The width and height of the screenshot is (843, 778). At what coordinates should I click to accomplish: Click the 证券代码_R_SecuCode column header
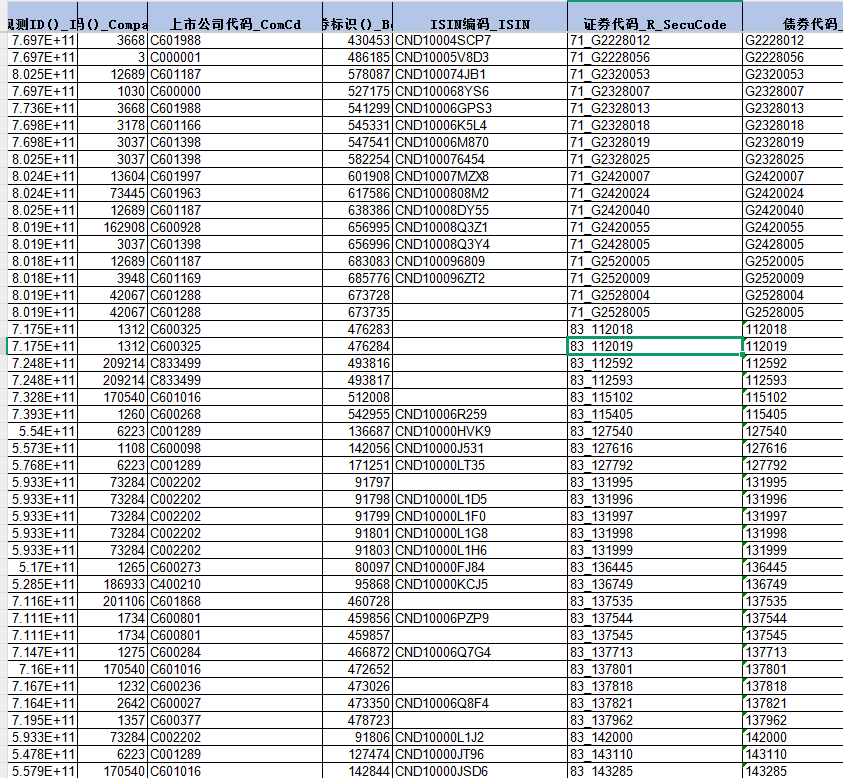(655, 22)
